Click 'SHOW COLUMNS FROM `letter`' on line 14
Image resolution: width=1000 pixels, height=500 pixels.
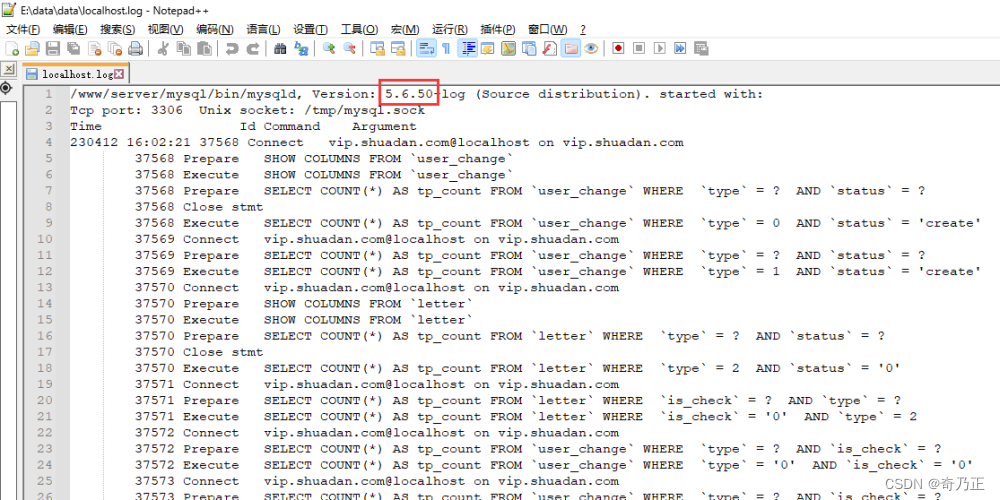[x=369, y=304]
